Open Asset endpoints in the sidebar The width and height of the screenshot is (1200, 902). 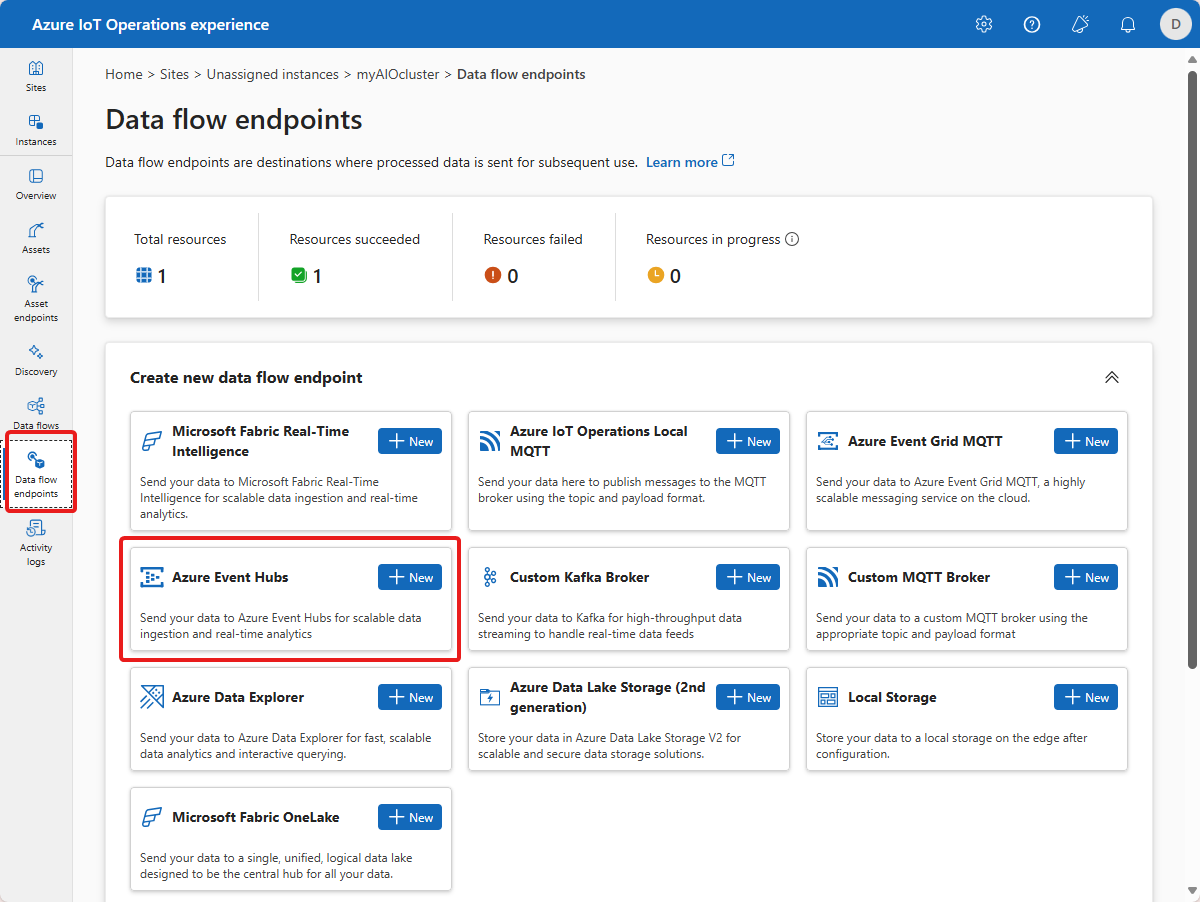pos(36,299)
